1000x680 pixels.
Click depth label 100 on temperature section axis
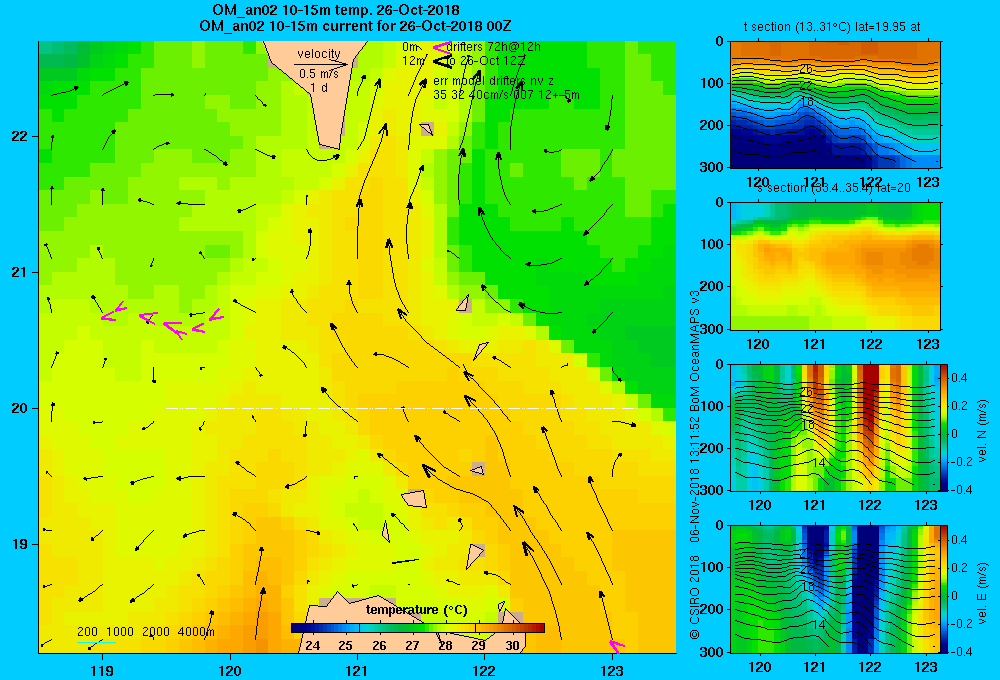[713, 83]
